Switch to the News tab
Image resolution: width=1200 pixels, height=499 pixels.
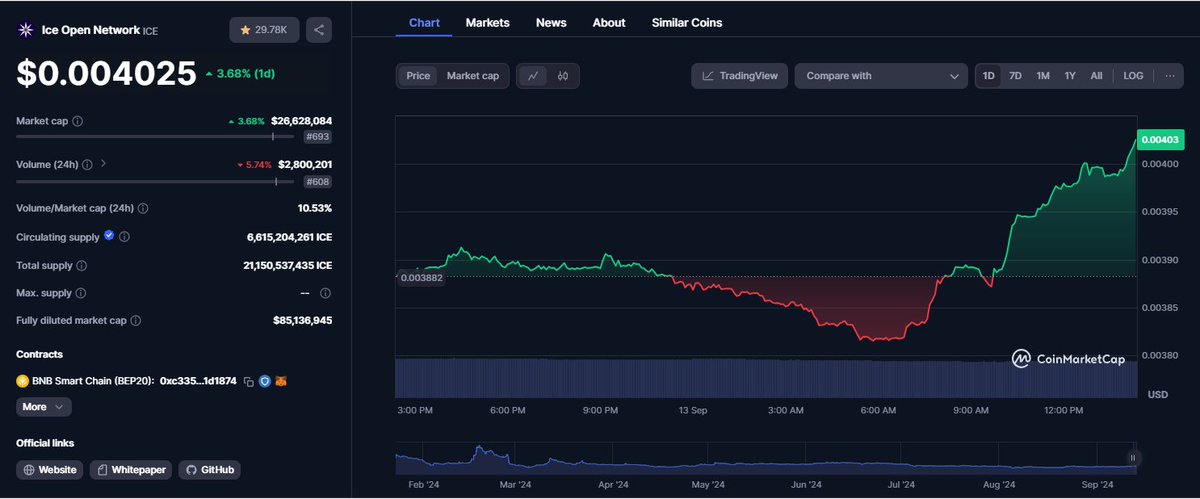pyautogui.click(x=551, y=22)
